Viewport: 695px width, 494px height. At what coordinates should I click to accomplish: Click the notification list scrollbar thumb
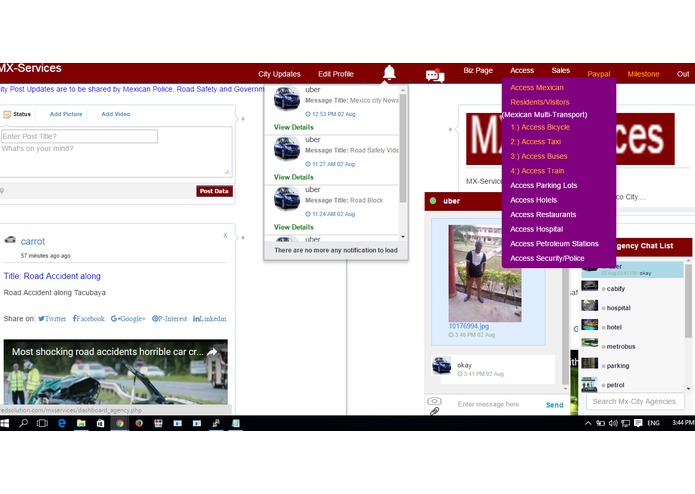coord(403,149)
